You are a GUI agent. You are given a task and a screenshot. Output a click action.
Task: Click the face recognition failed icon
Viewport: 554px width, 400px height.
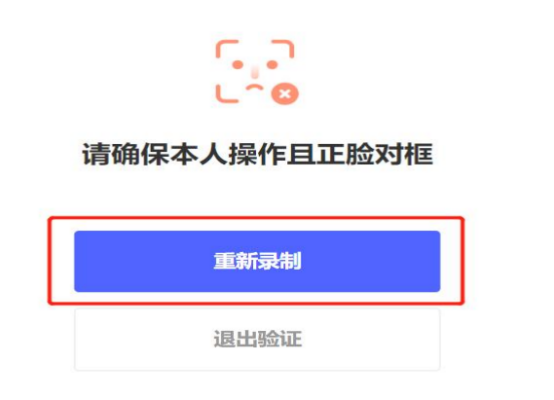click(x=257, y=72)
